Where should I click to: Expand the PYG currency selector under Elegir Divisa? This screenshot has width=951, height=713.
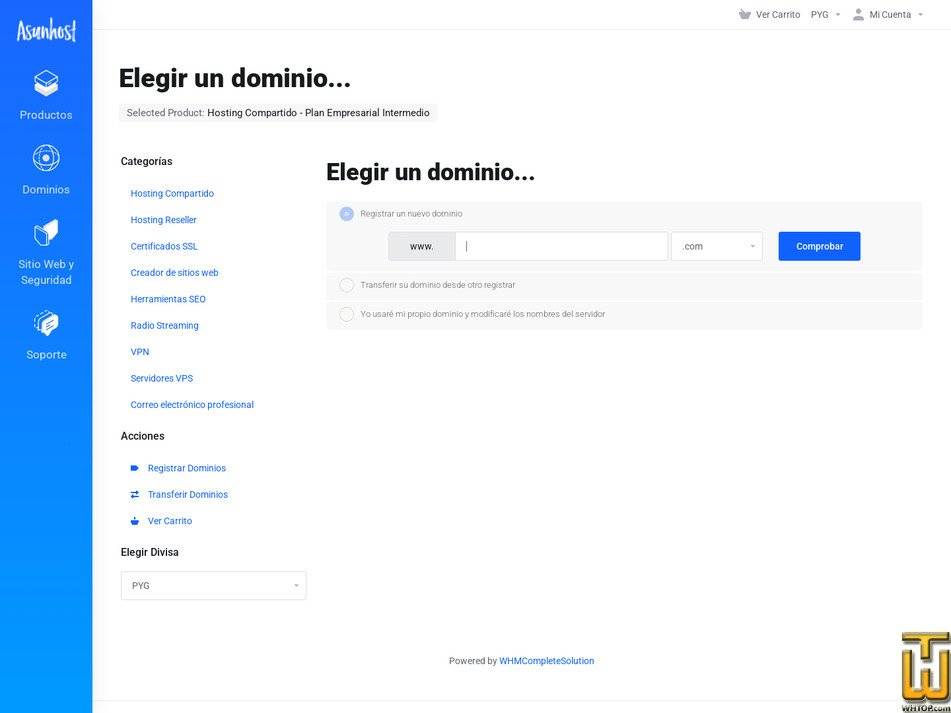213,585
